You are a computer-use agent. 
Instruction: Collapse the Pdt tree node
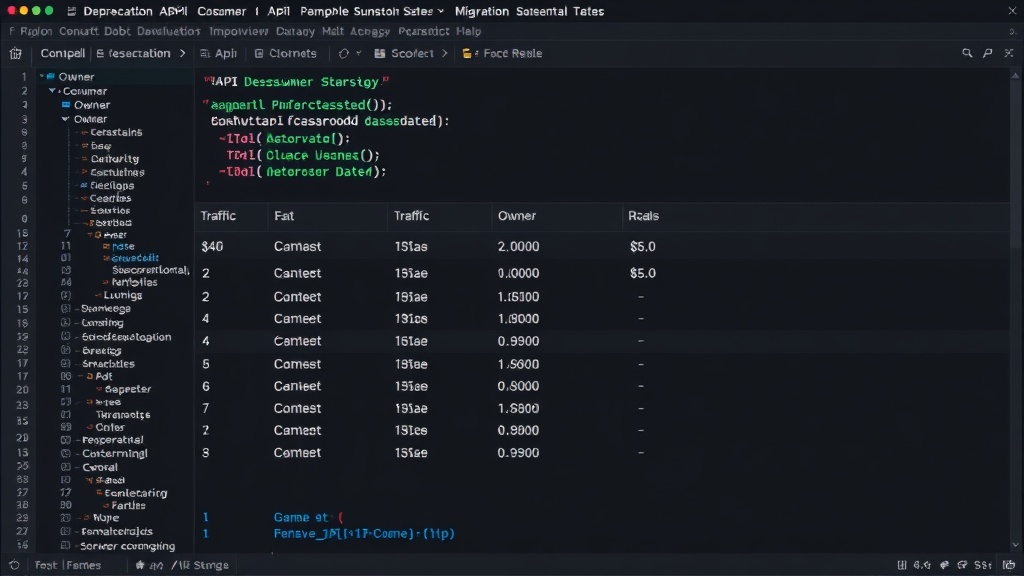[81, 376]
